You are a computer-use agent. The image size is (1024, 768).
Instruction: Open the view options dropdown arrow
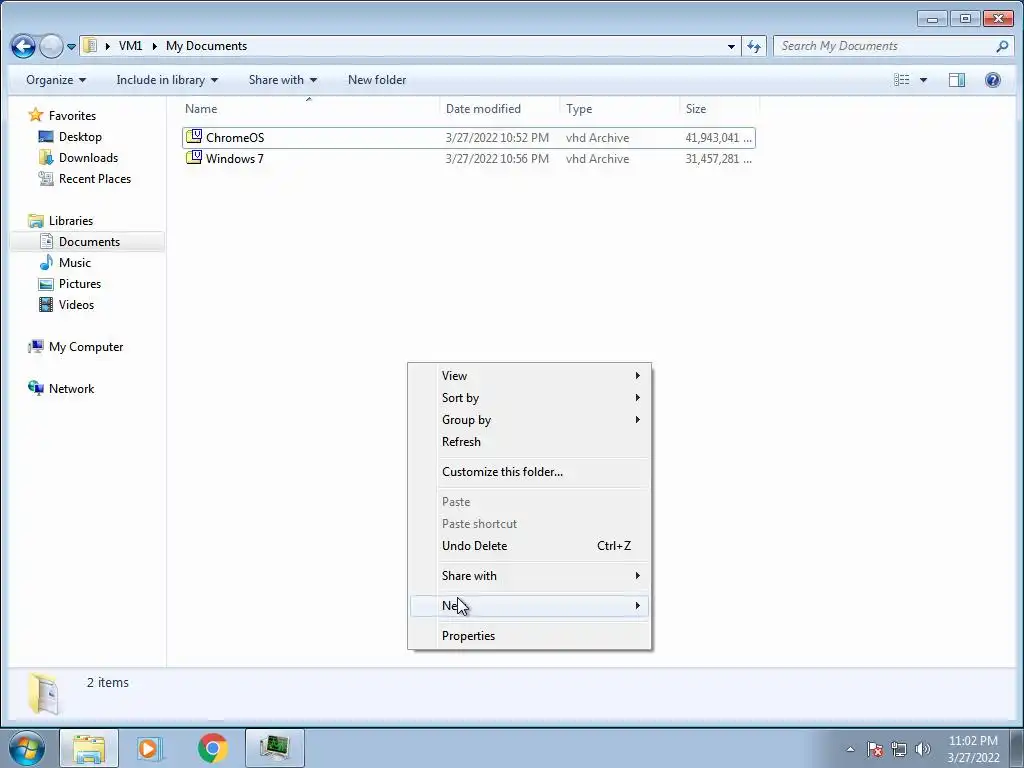point(923,80)
